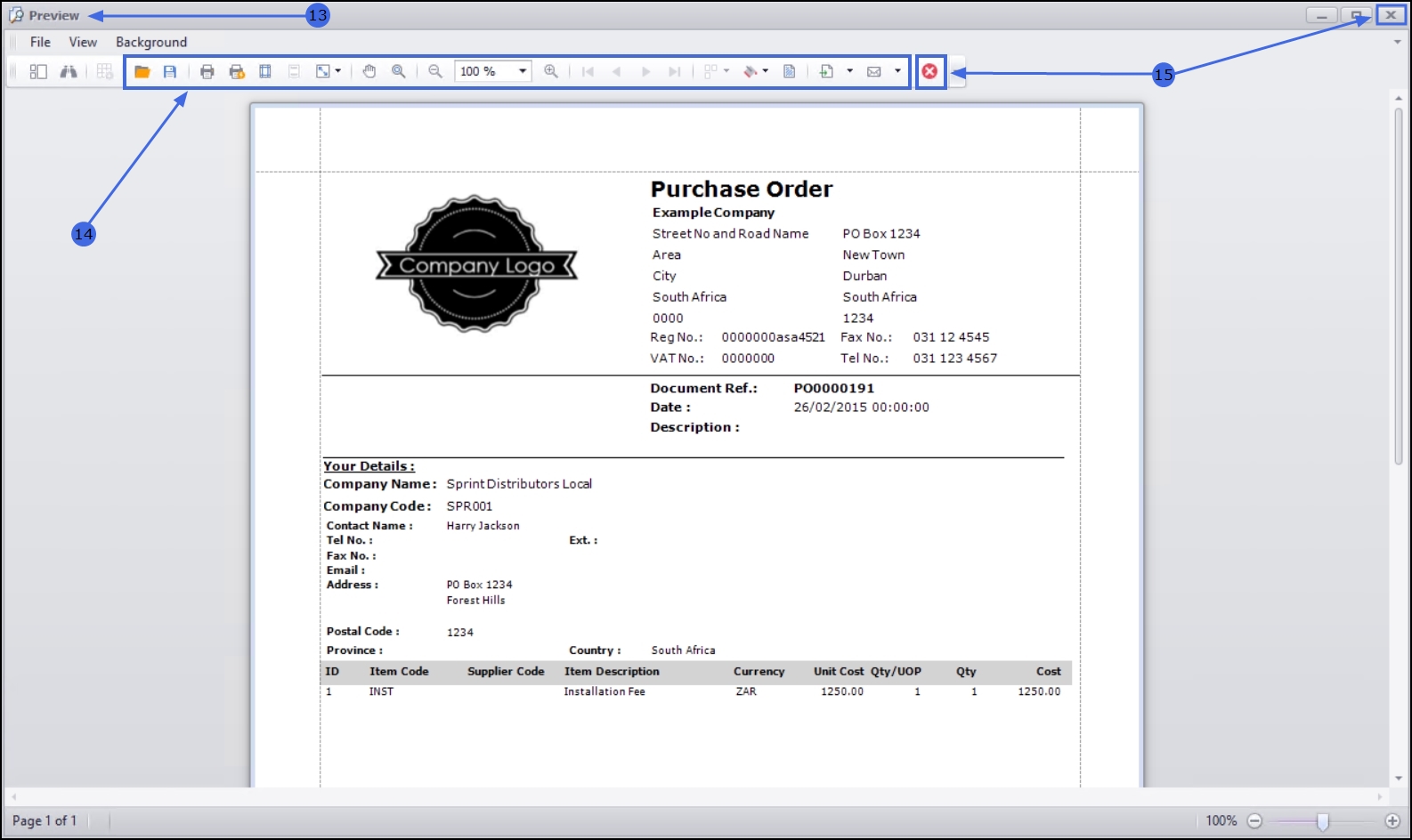Open the File menu
Screen dimensions: 1412x840
point(40,42)
